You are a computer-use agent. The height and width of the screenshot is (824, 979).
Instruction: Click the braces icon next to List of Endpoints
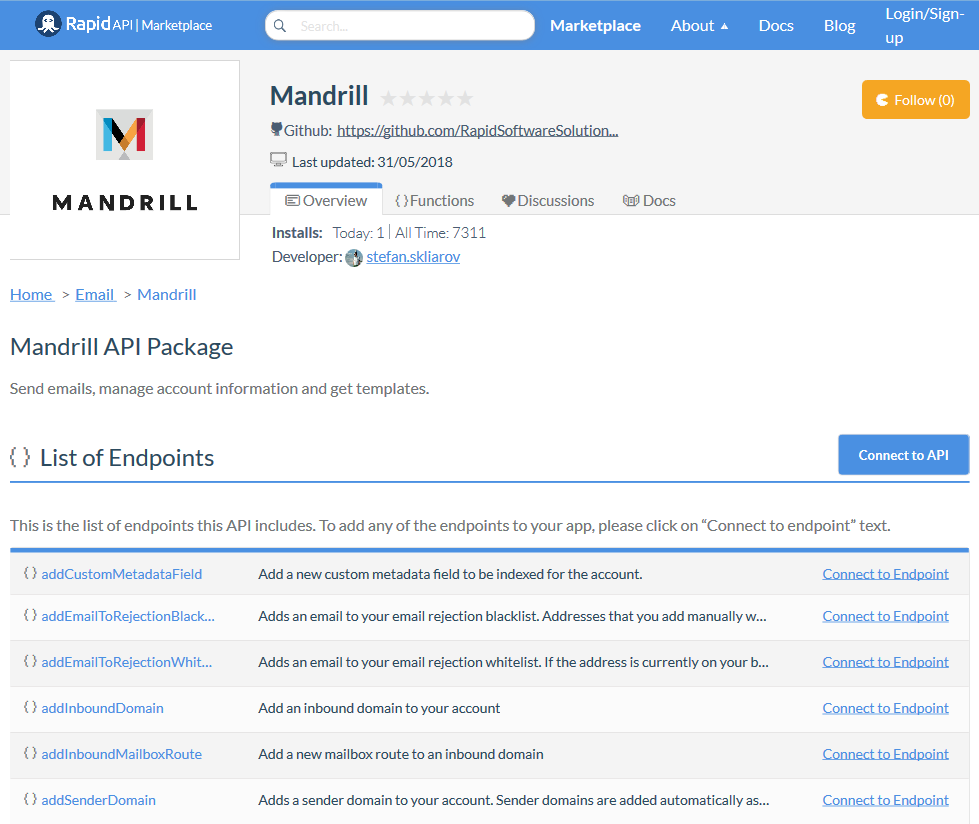click(20, 457)
